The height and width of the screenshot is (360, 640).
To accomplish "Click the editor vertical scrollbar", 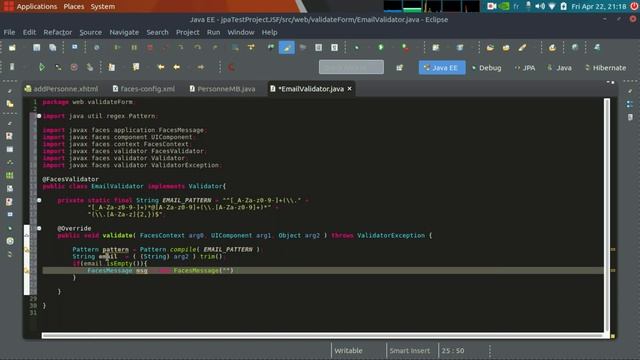I will coord(607,214).
